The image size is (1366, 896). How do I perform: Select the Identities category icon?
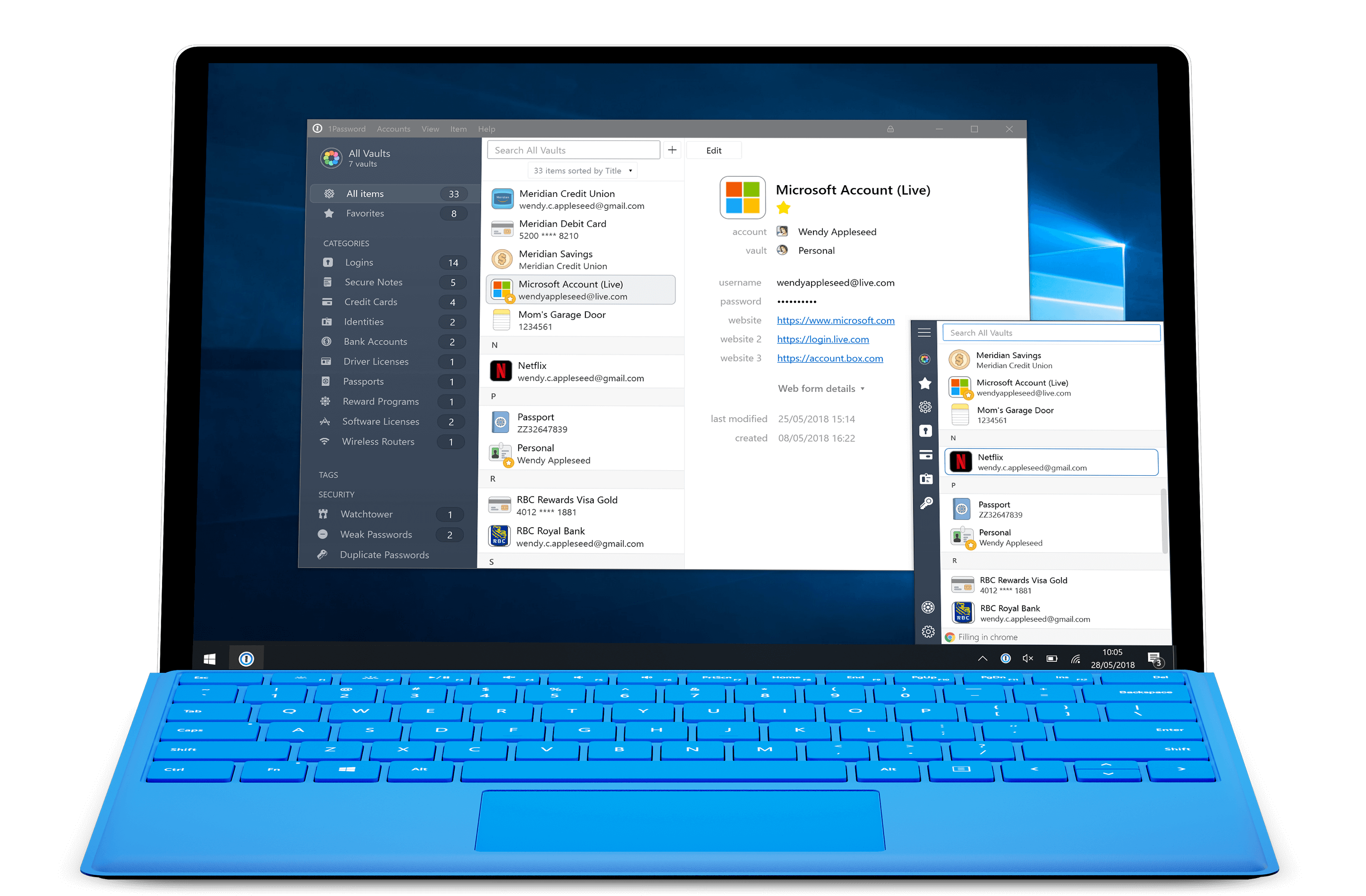(x=330, y=322)
